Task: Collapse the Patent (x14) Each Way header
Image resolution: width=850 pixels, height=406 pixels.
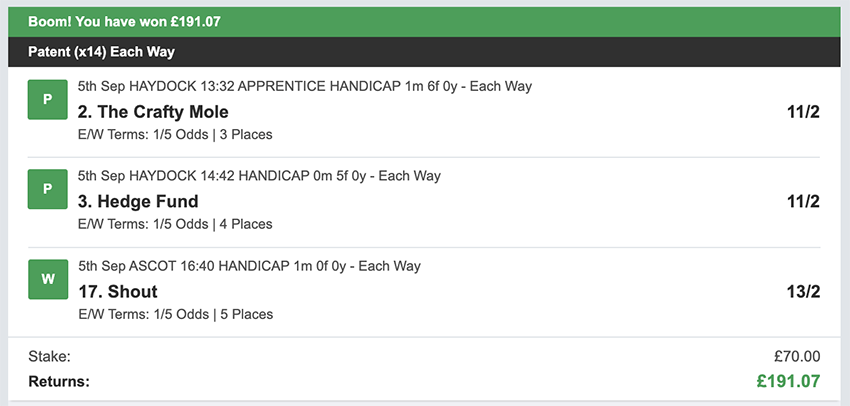Action: click(x=424, y=52)
